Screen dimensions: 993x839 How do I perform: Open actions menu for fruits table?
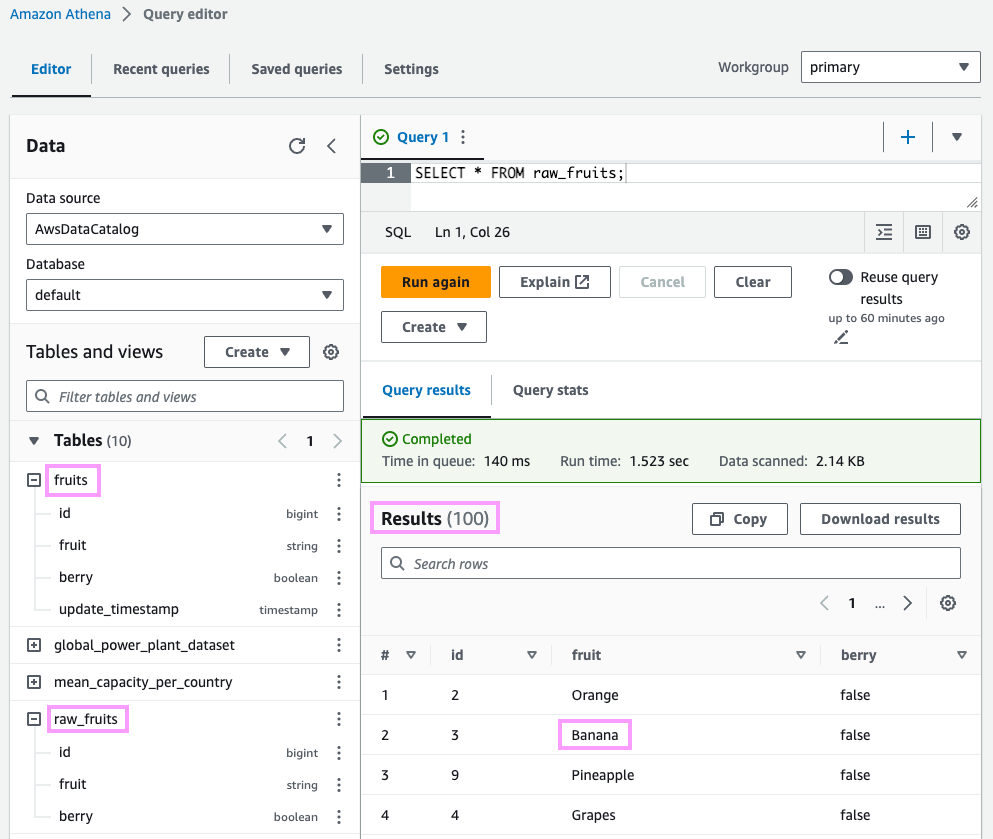[339, 481]
